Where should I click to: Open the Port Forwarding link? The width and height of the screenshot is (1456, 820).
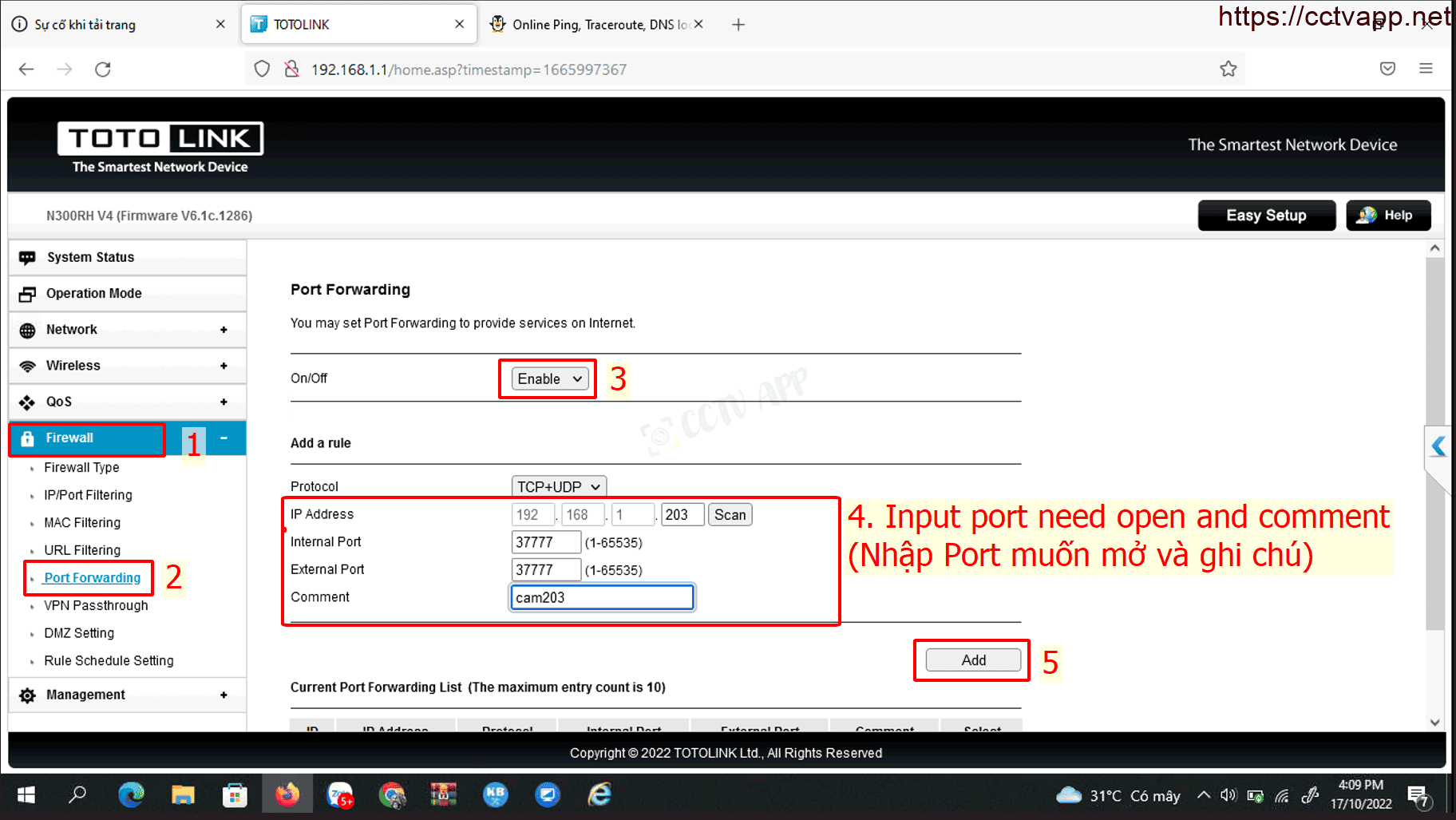click(x=93, y=578)
